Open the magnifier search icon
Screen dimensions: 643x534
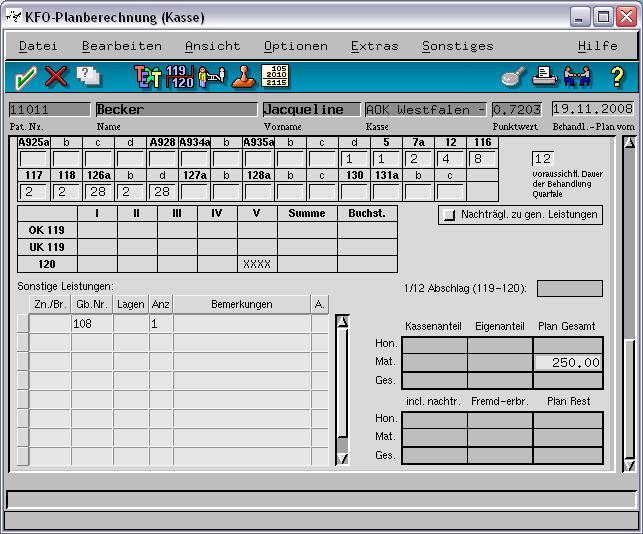pyautogui.click(x=513, y=77)
